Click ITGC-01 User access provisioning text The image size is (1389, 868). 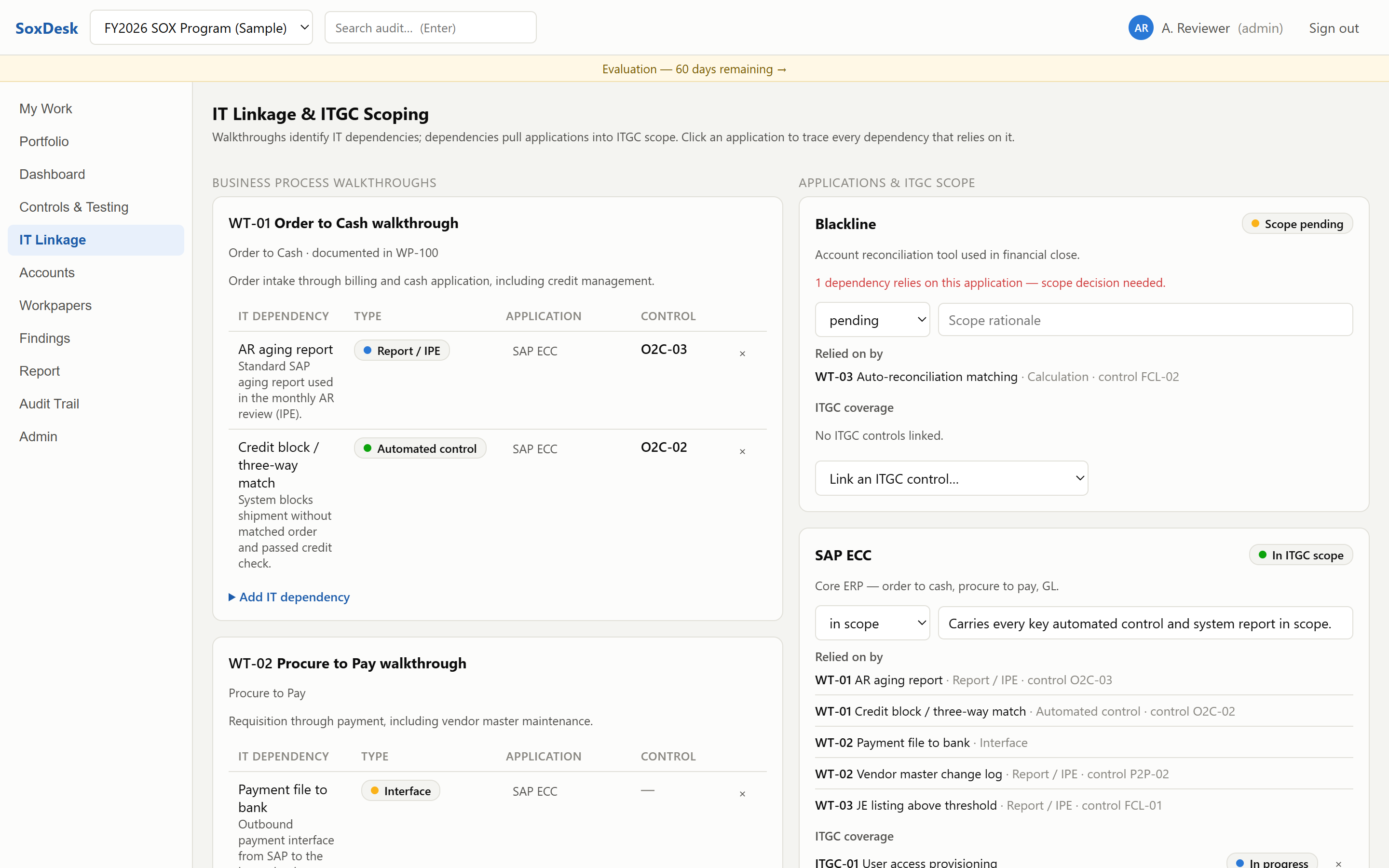906,862
